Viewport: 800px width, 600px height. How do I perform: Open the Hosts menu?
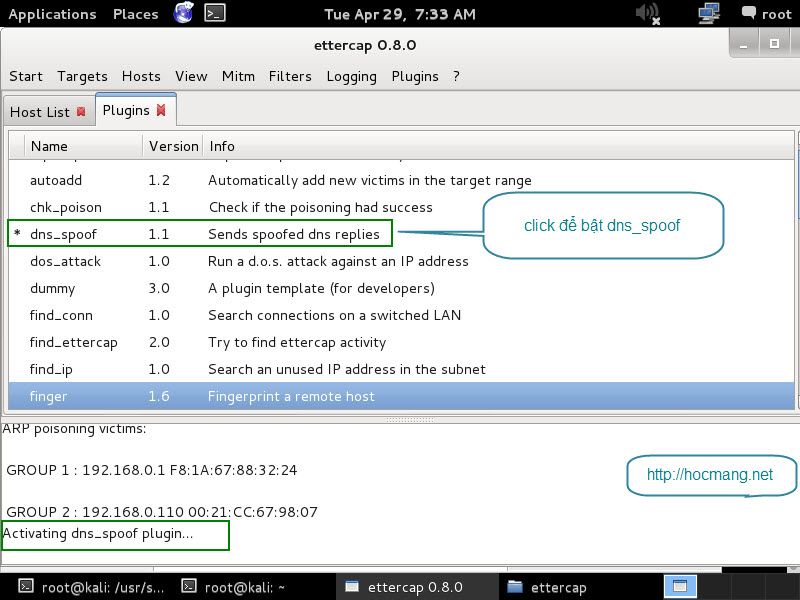coord(141,76)
